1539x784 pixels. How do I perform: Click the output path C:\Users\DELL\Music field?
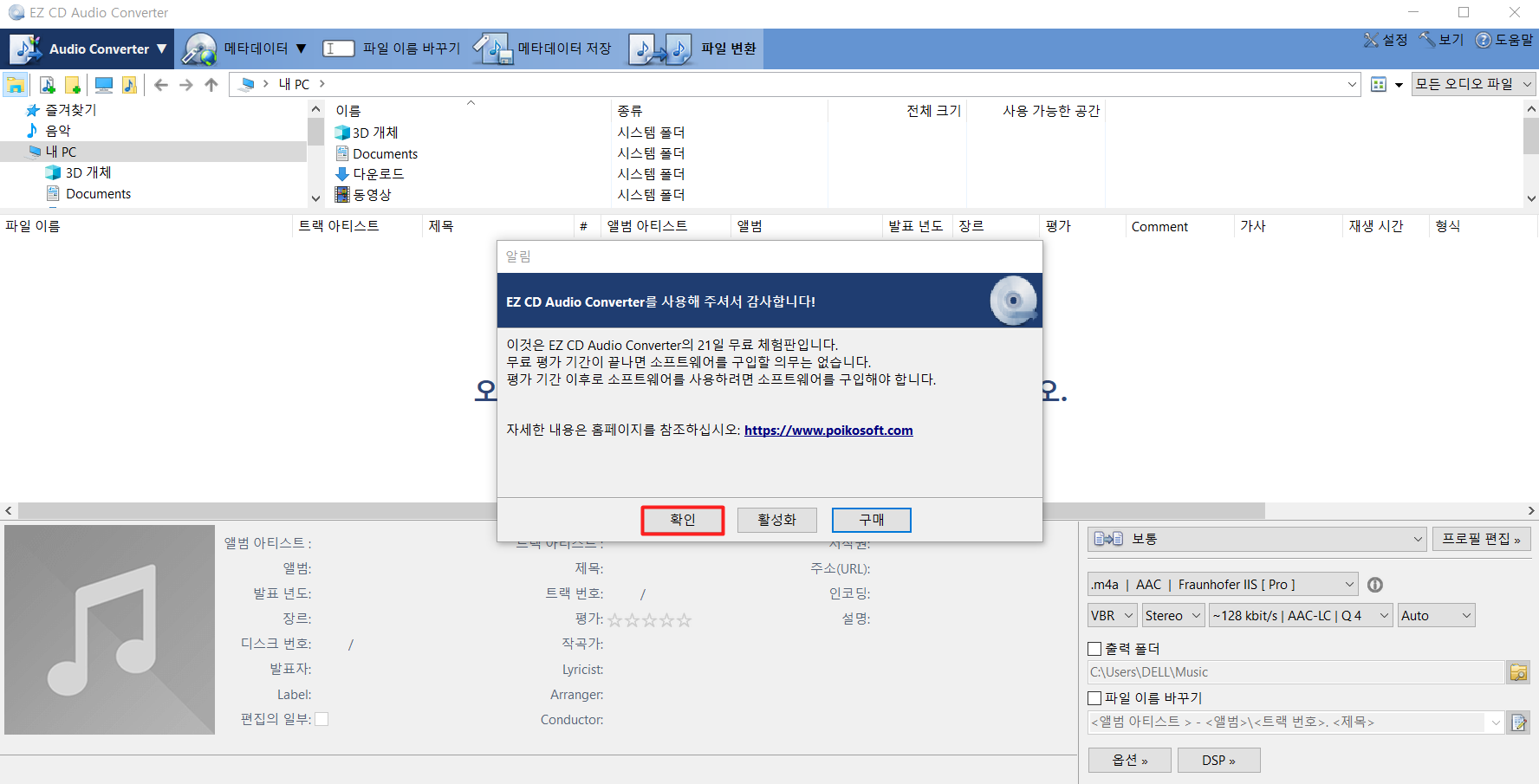[1295, 672]
